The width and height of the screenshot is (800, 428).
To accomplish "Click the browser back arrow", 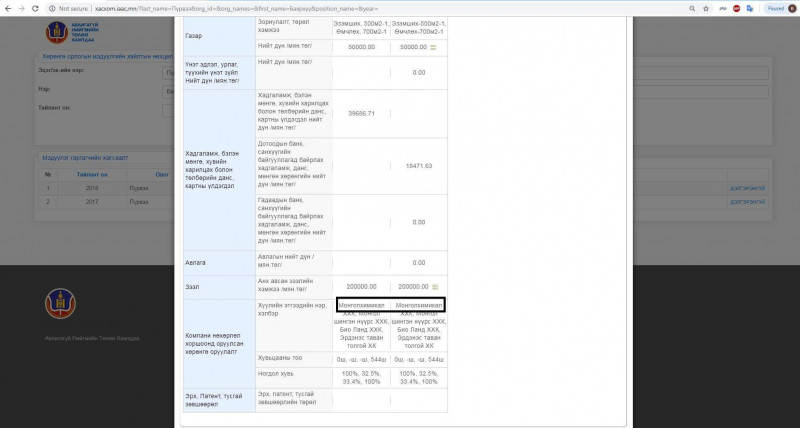I will pos(8,7).
